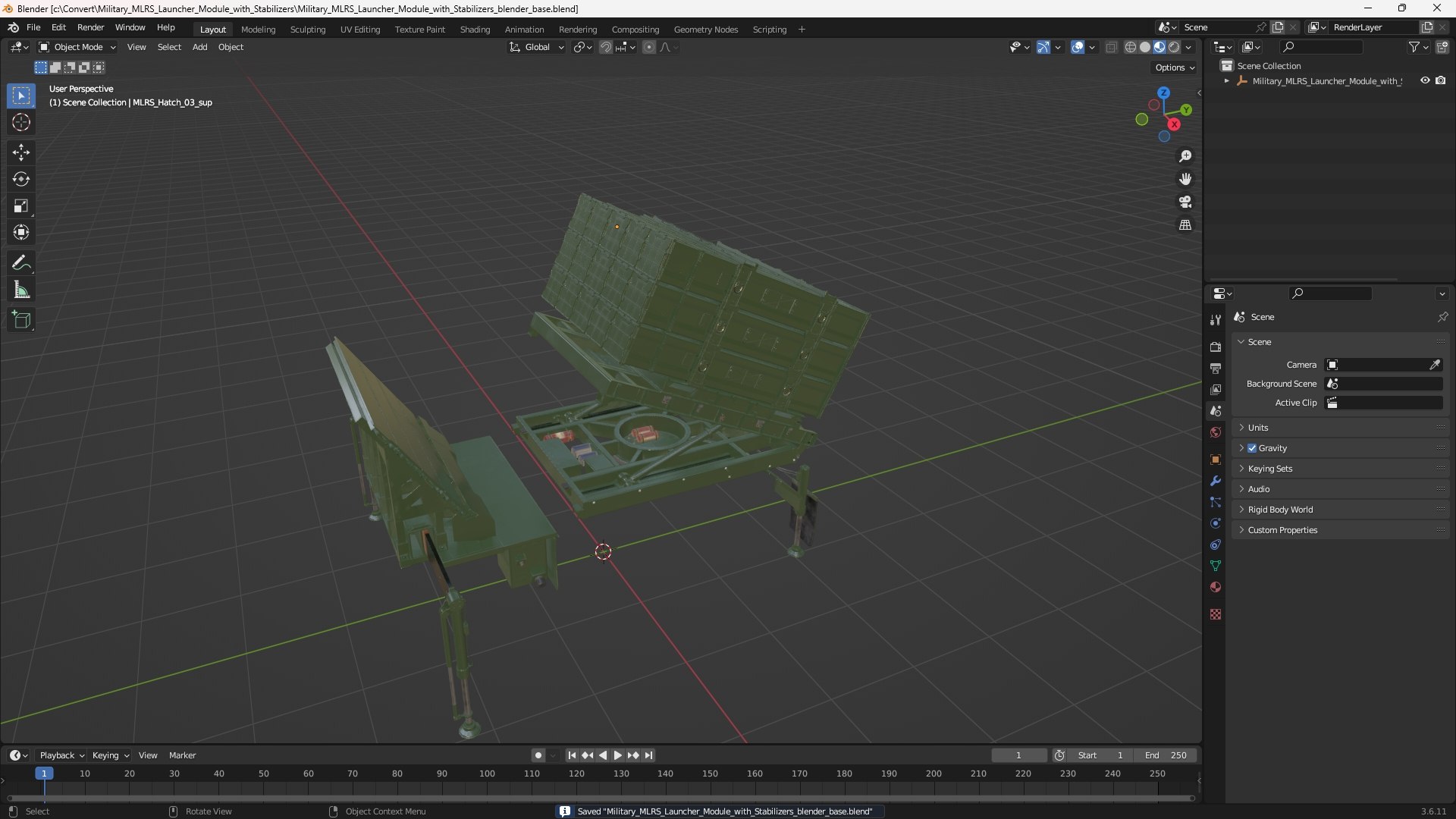Click the zoom view magnifier icon
The height and width of the screenshot is (819, 1456).
click(1185, 156)
